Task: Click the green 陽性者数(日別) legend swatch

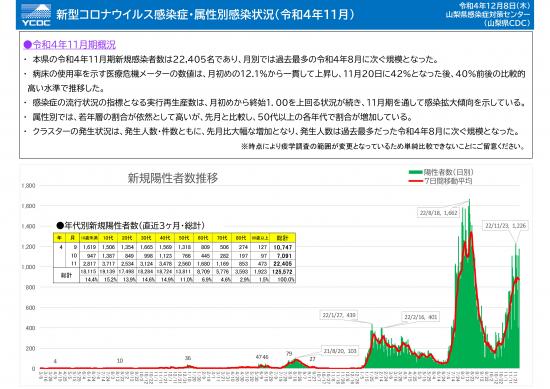Action: tap(415, 172)
